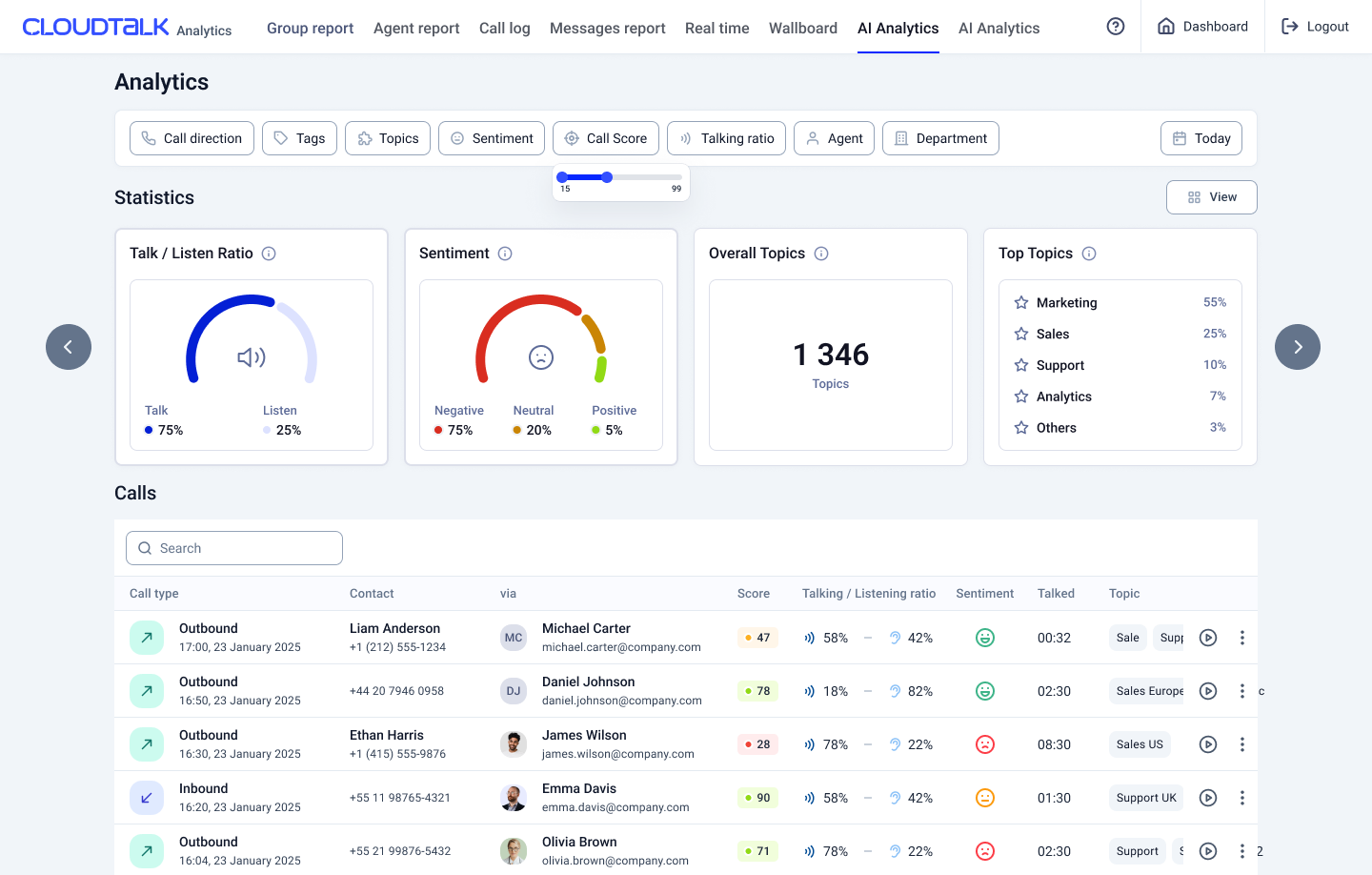Click info icon next to Top Topics
Viewport: 1372px width, 875px height.
click(x=1089, y=254)
